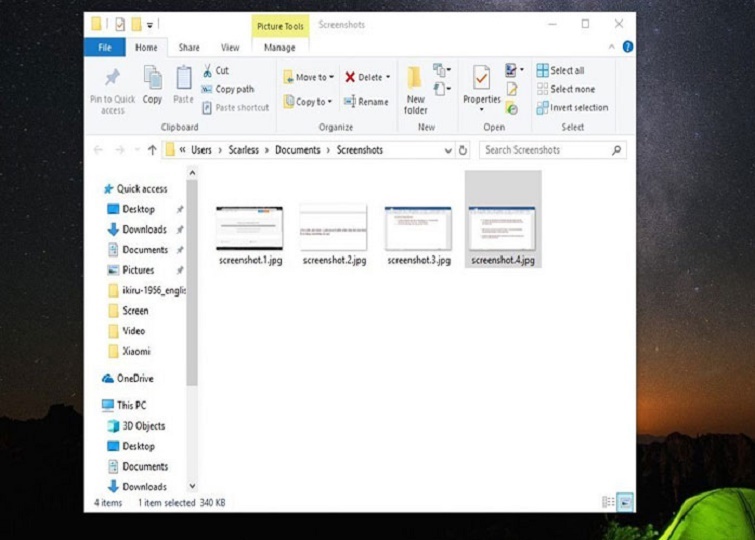Create a New folder from ribbon
This screenshot has height=540, width=755.
coord(415,82)
